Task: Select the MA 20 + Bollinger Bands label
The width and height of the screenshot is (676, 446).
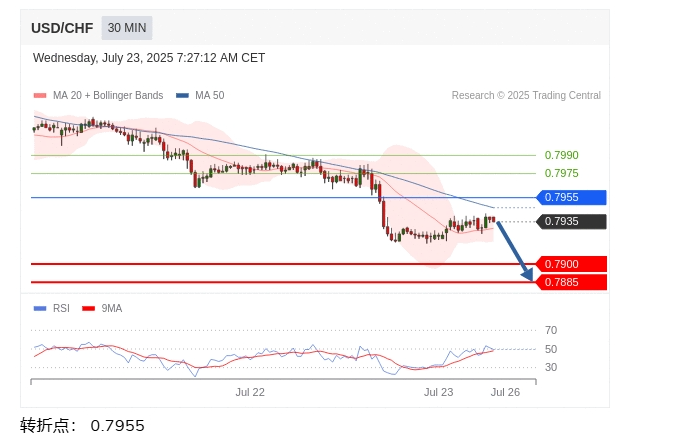Action: click(x=108, y=95)
